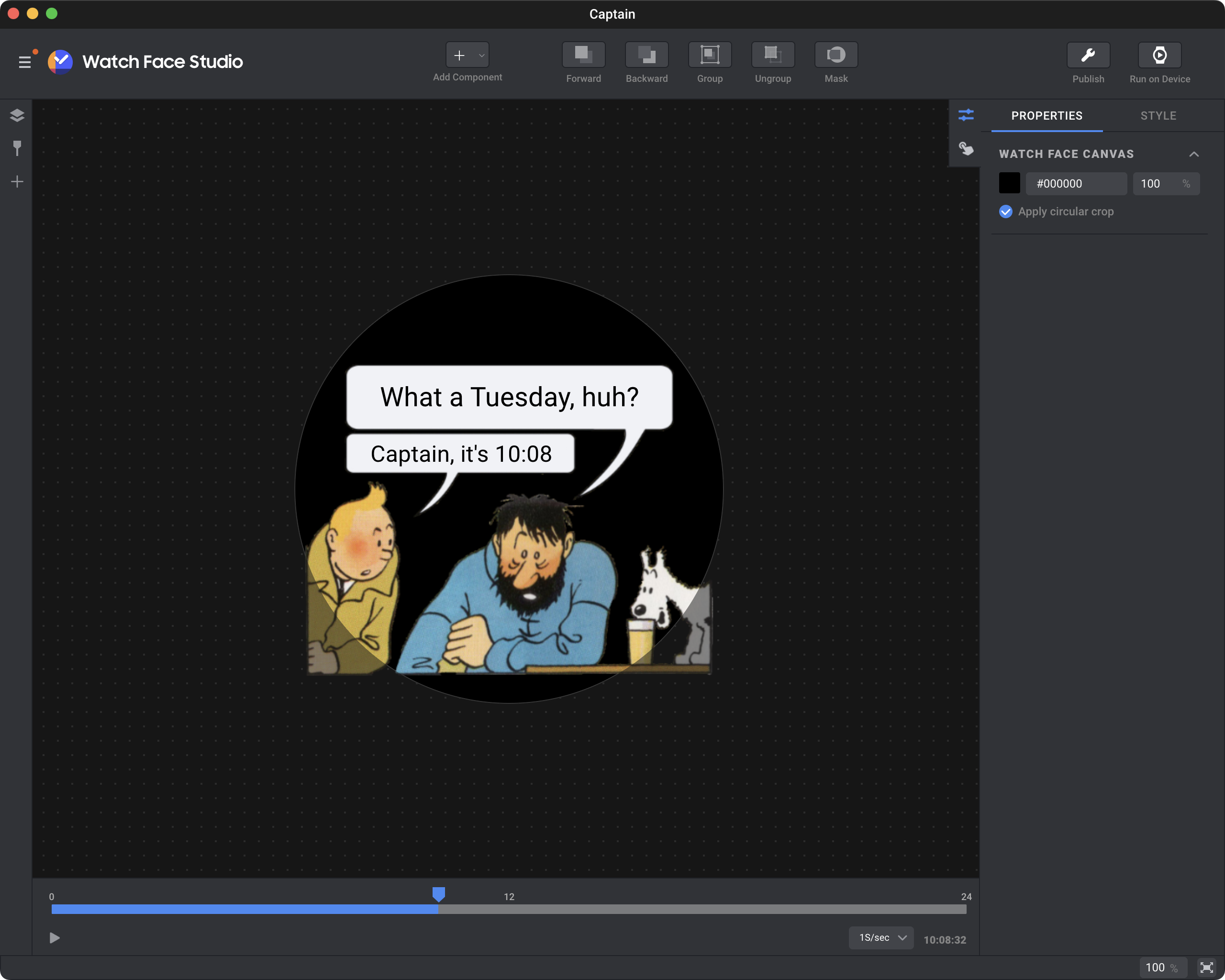This screenshot has height=980, width=1225.
Task: Click the pin icon in left sidebar
Action: click(17, 148)
